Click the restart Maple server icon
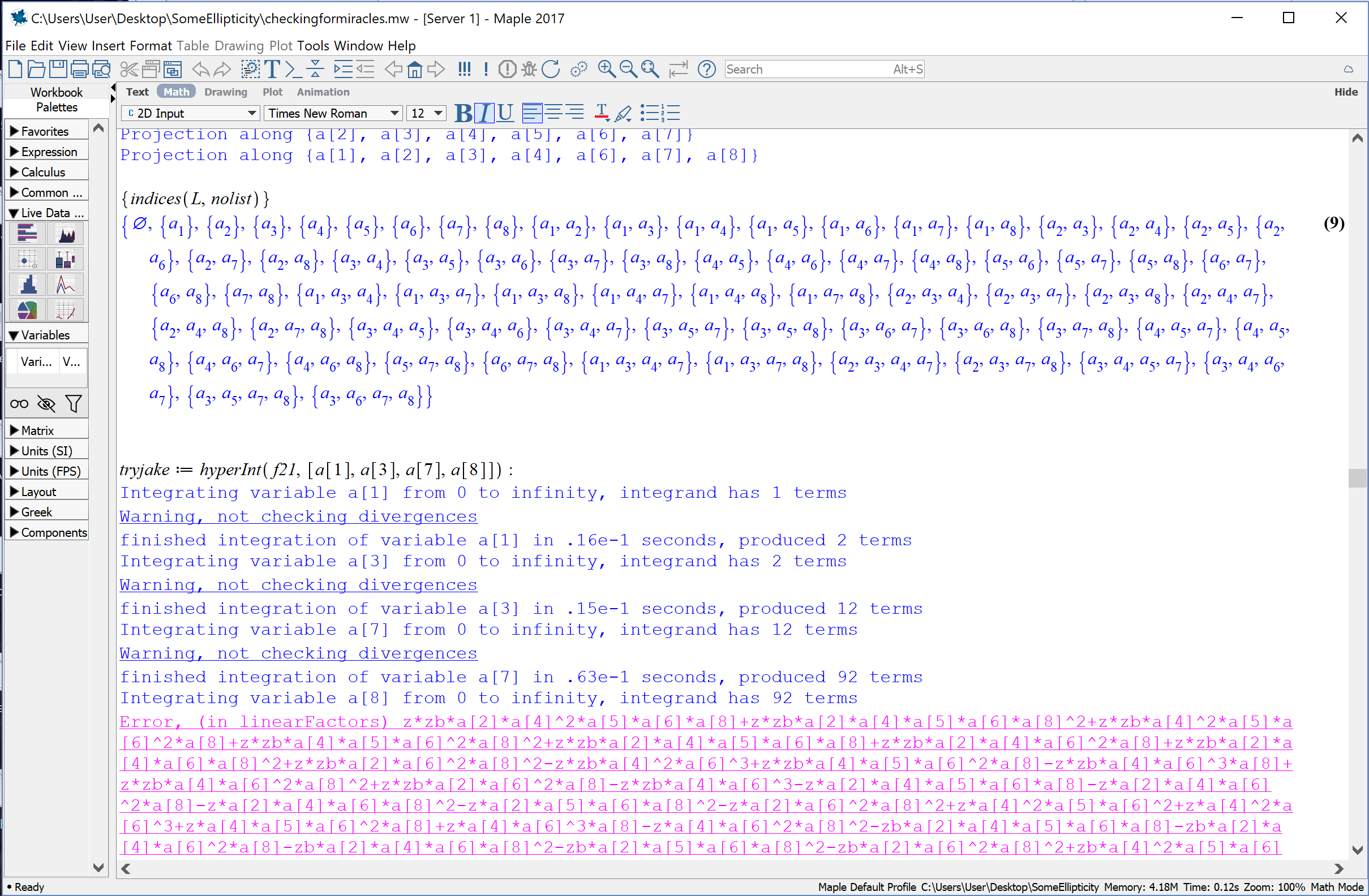Viewport: 1369px width, 896px height. 551,70
